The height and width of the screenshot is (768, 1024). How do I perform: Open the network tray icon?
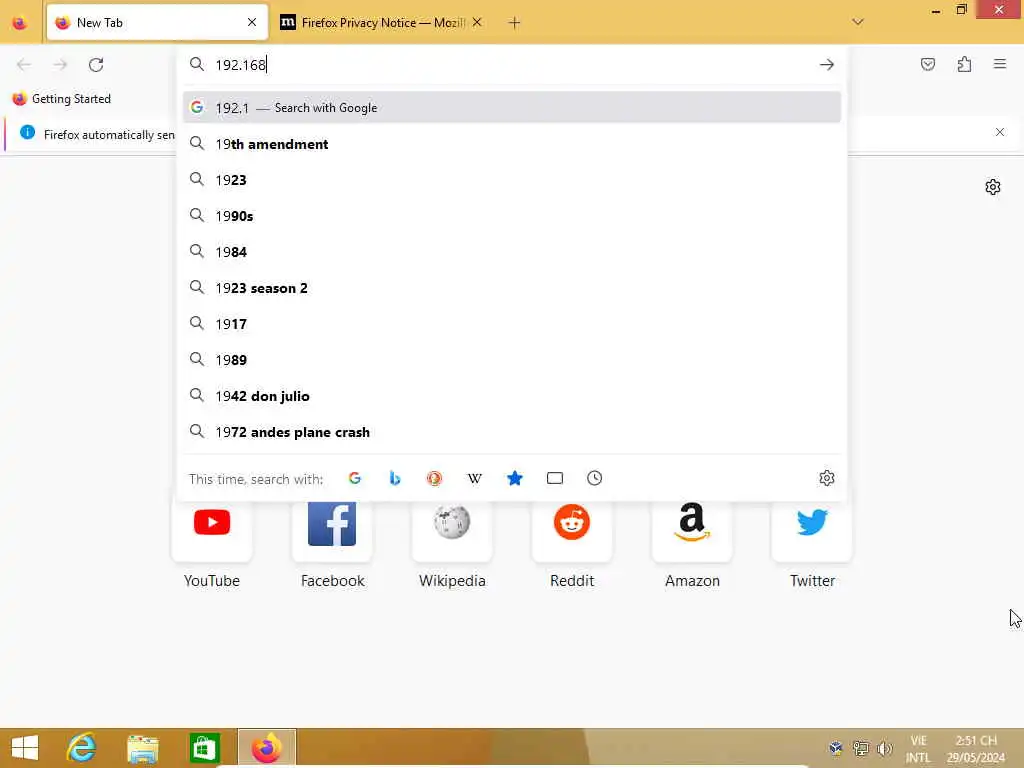(861, 748)
